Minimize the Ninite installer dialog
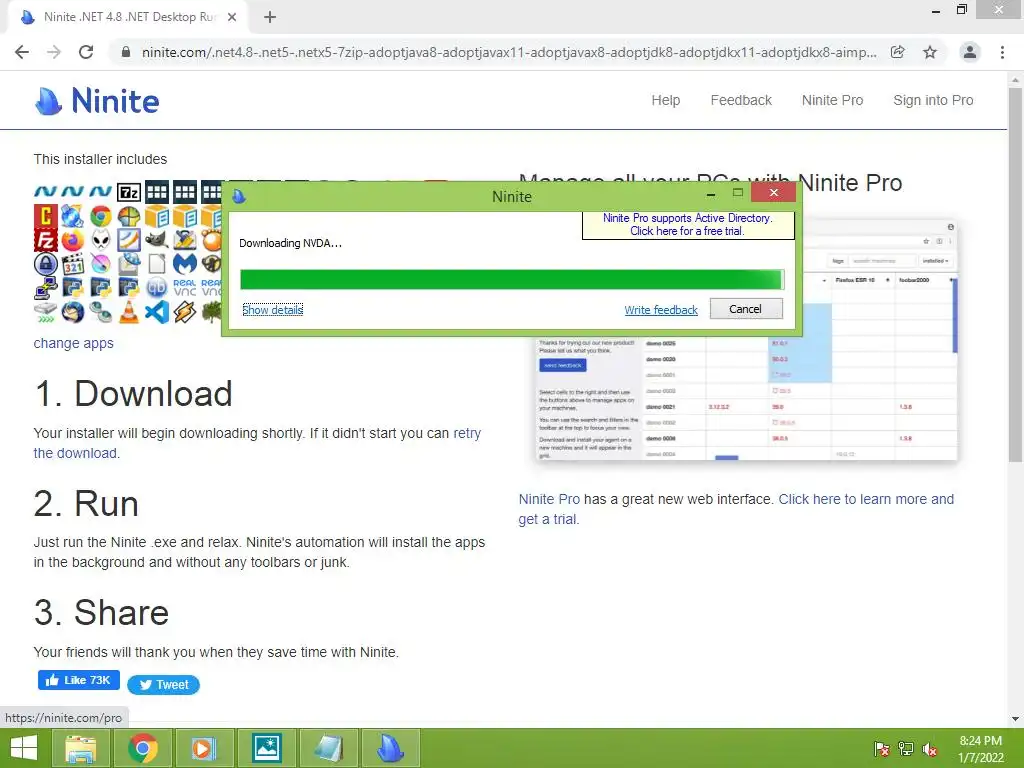Image resolution: width=1024 pixels, height=768 pixels. [711, 193]
